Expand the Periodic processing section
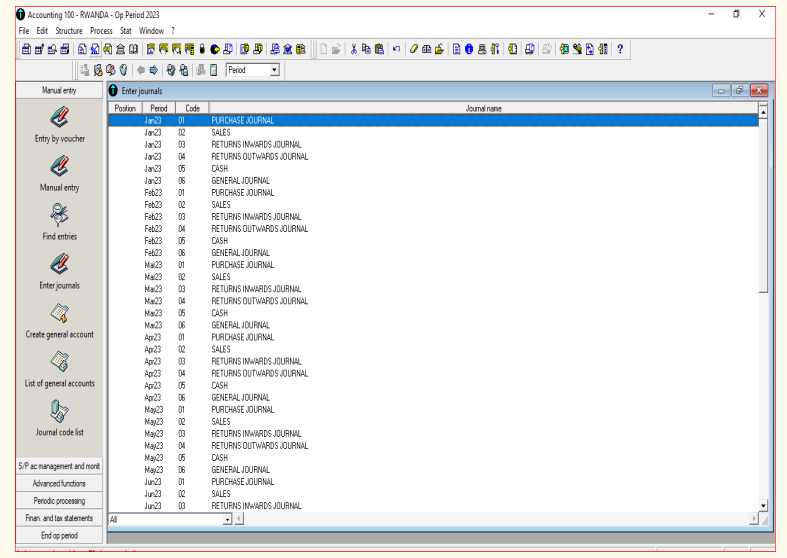 pyautogui.click(x=59, y=501)
